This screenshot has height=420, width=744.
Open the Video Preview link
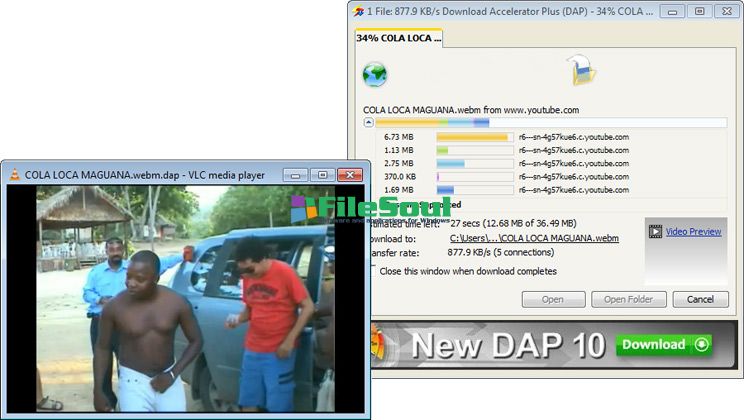pyautogui.click(x=693, y=232)
